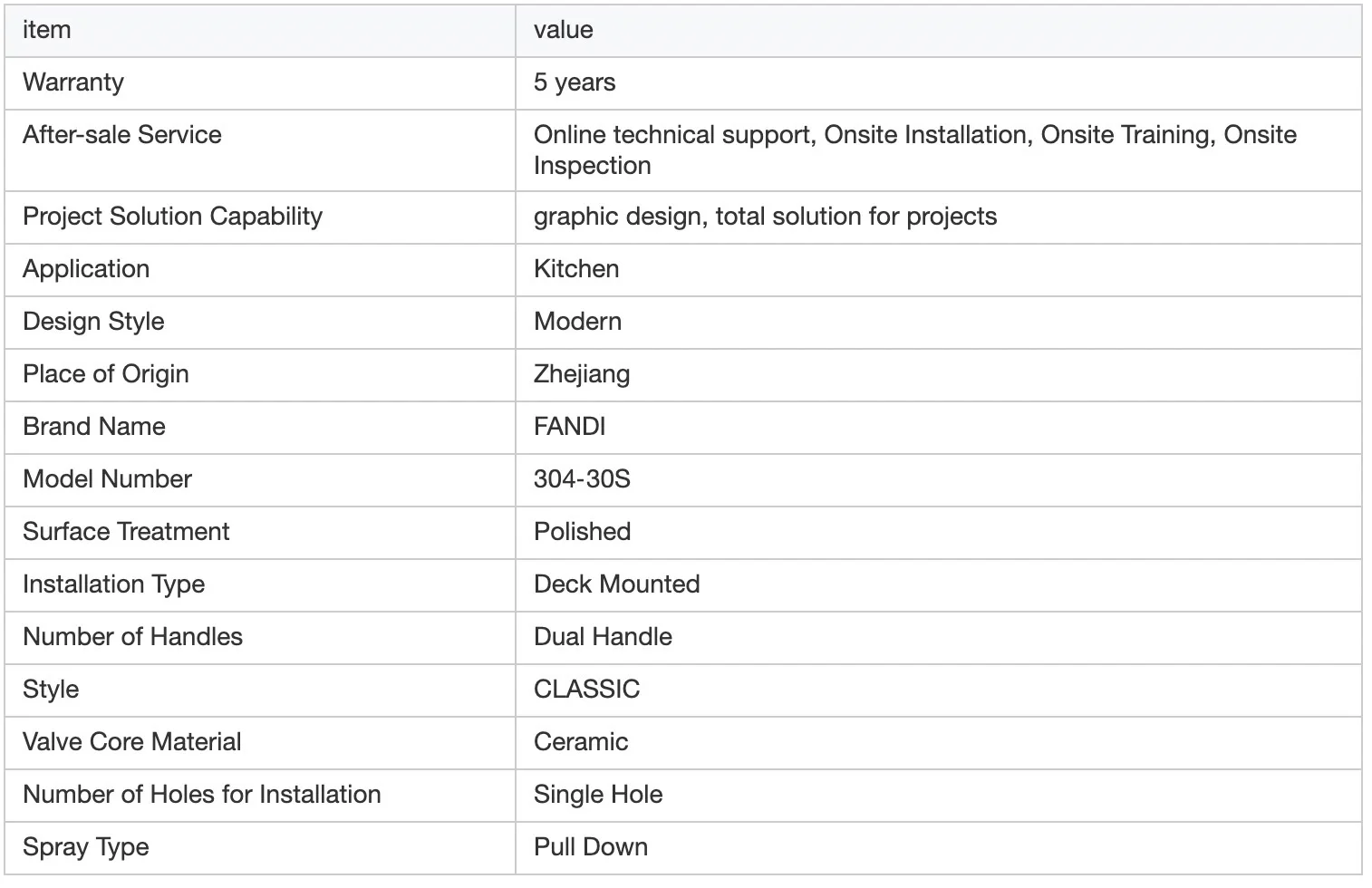Screen dimensions: 1372x888
Task: Click the Zhejiang place of origin value
Action: pyautogui.click(x=582, y=374)
